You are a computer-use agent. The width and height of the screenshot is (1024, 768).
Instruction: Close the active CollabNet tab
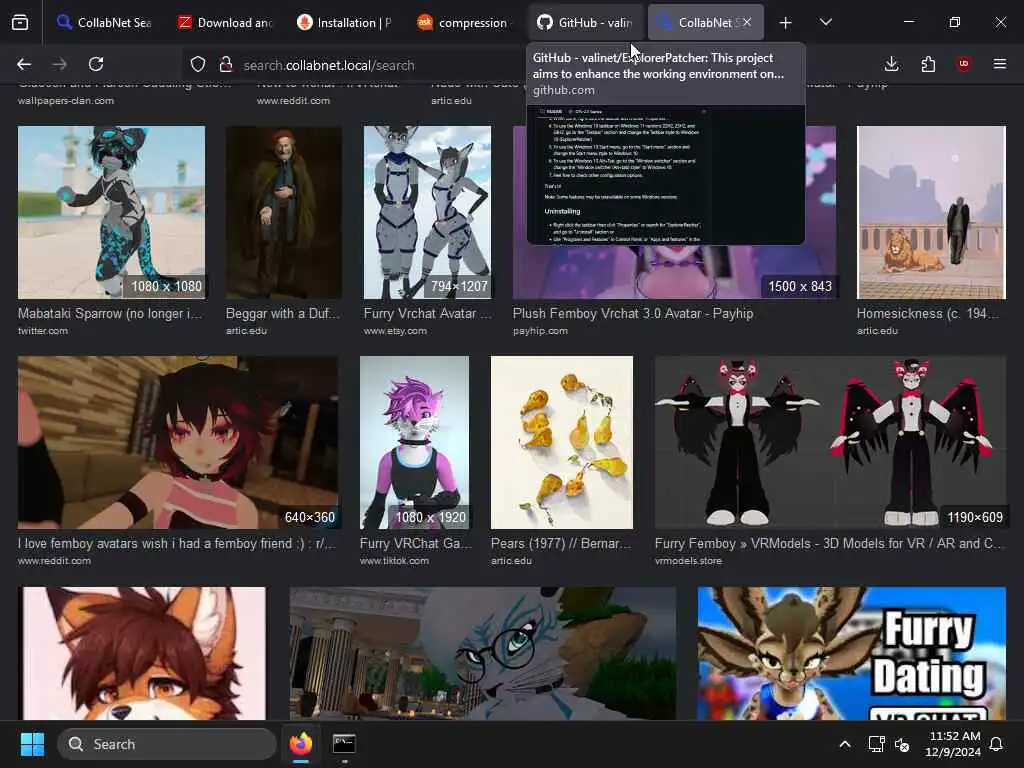(x=746, y=22)
